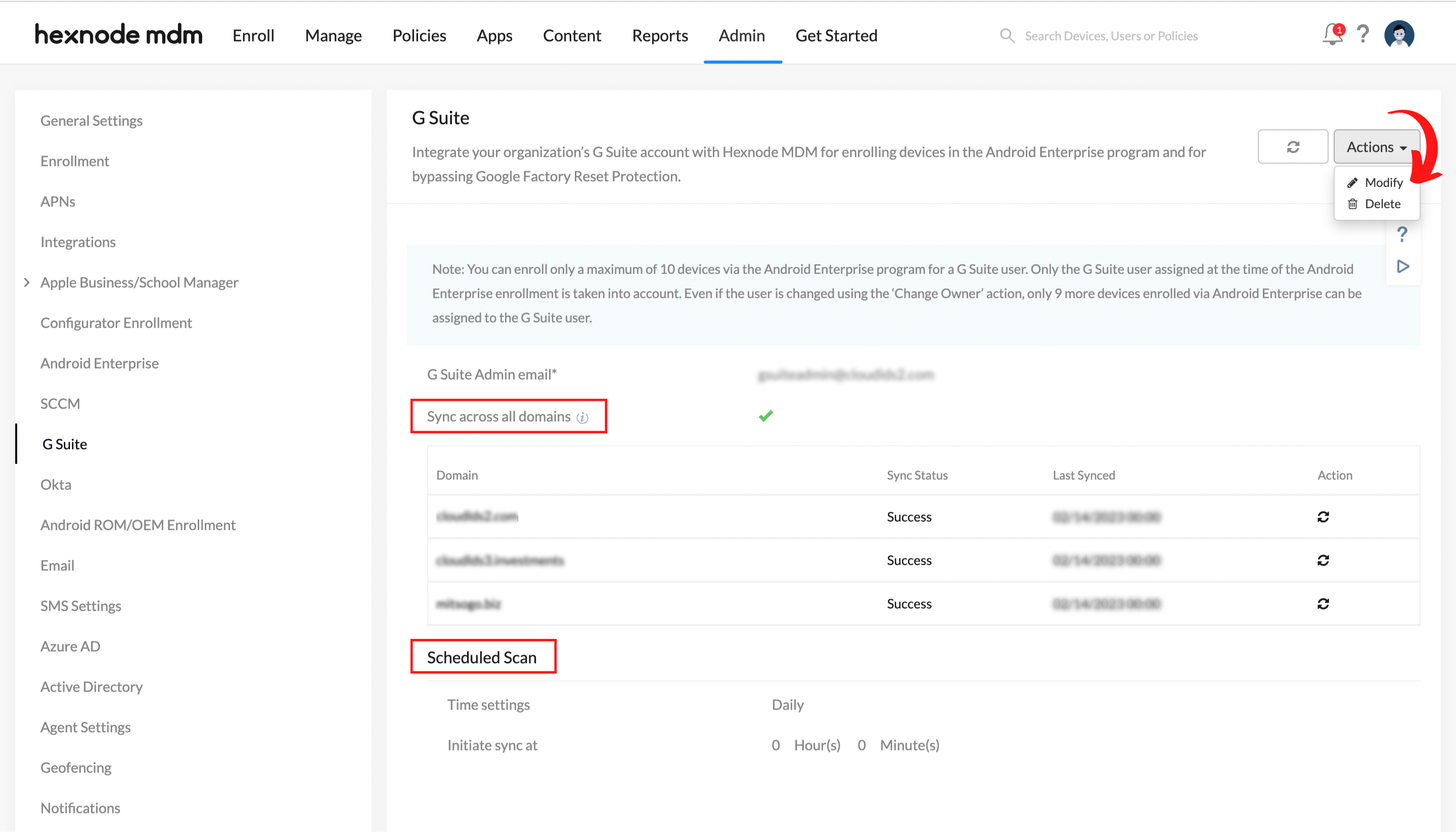Play the tutorial video triangle icon

click(x=1403, y=266)
